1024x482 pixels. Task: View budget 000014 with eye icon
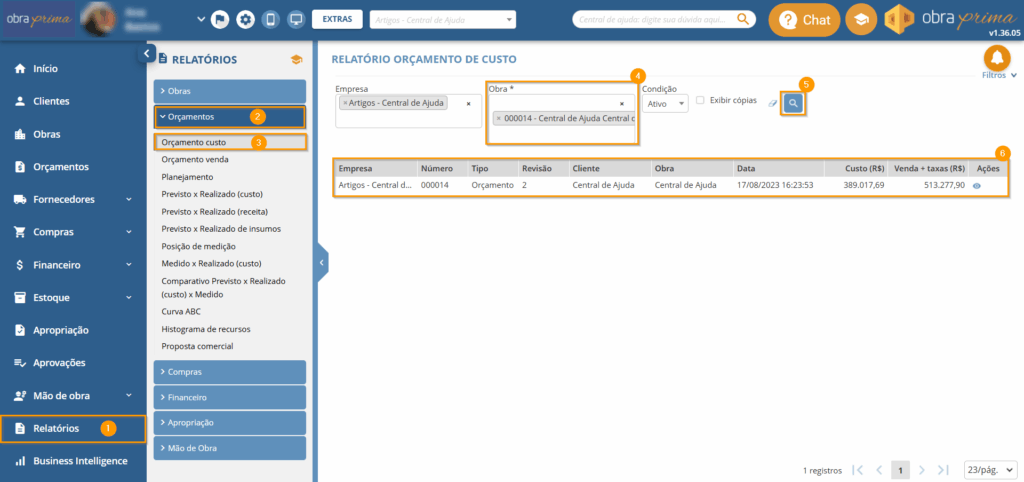point(977,185)
